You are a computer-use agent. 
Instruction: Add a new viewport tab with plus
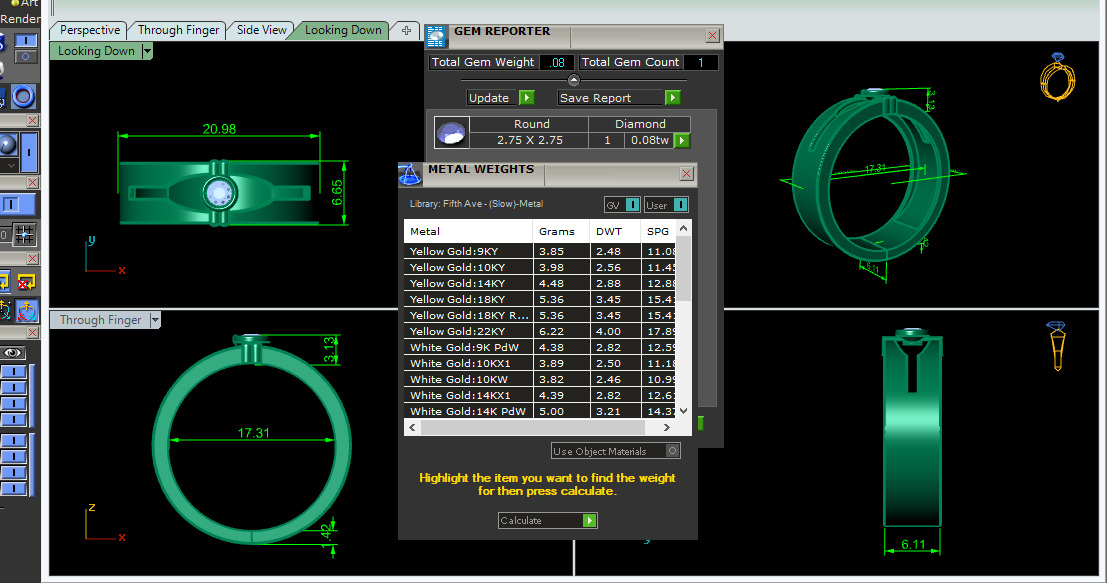(406, 30)
